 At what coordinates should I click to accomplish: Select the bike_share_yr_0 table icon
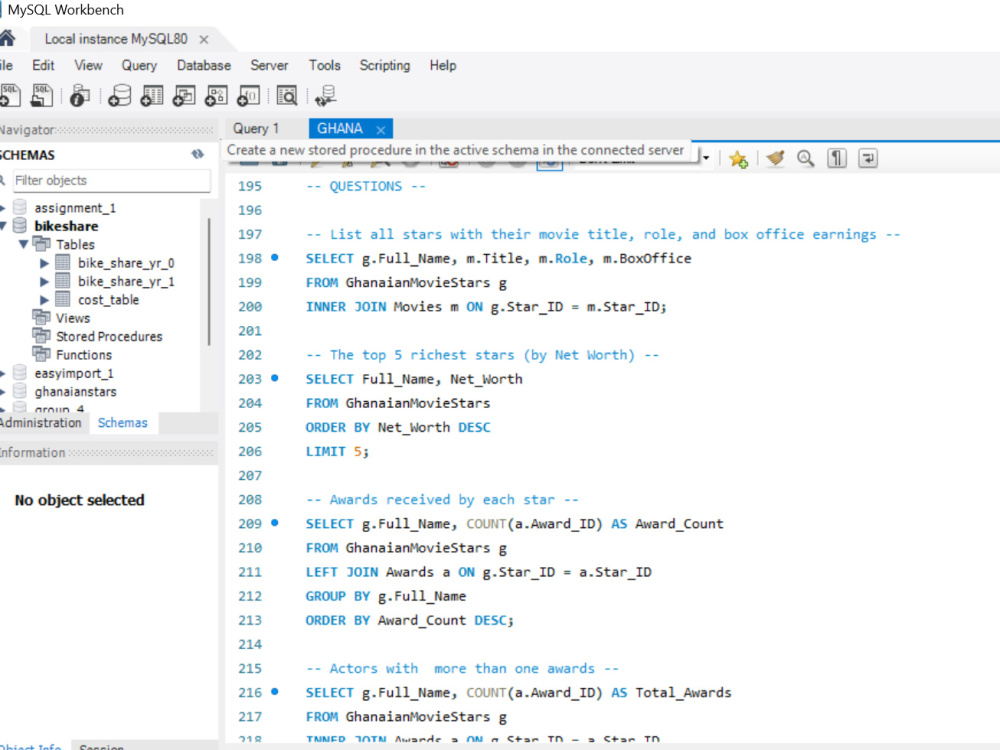point(62,262)
